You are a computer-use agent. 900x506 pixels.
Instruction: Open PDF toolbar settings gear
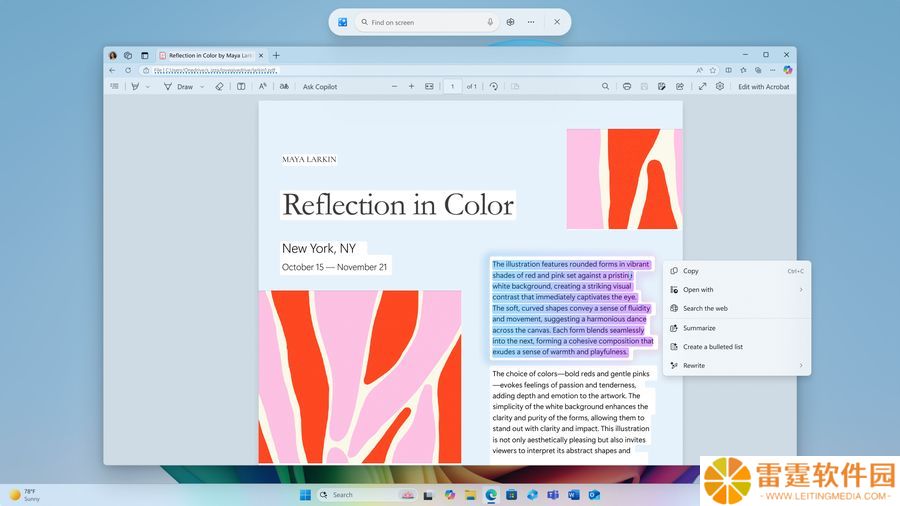[720, 87]
